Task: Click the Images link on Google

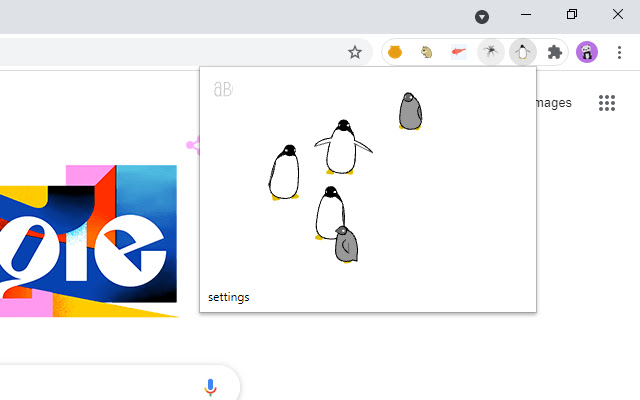Action: [554, 103]
